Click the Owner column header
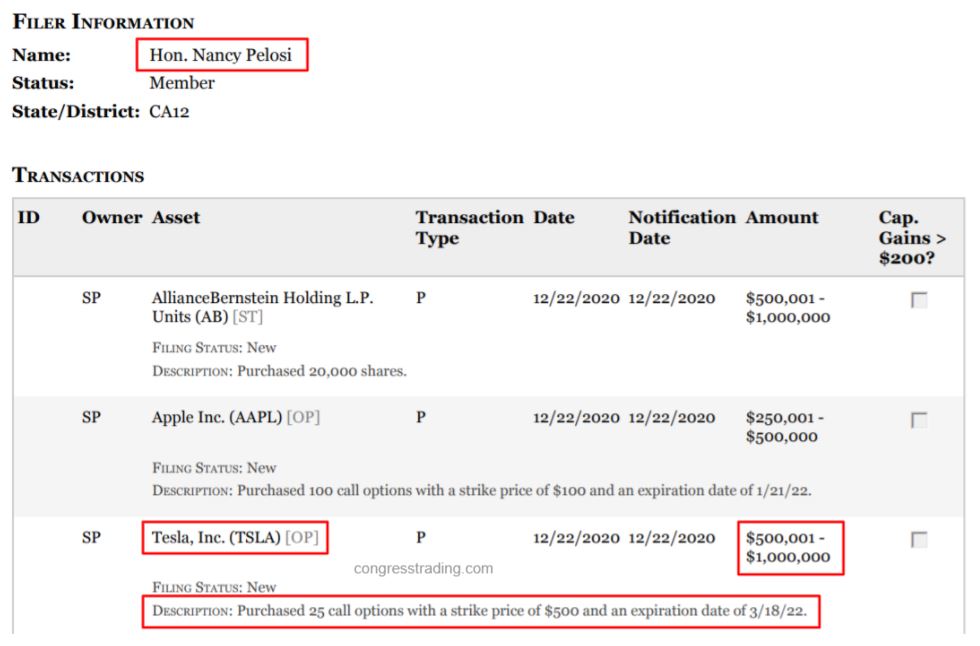This screenshot has width=980, height=646. [x=112, y=217]
